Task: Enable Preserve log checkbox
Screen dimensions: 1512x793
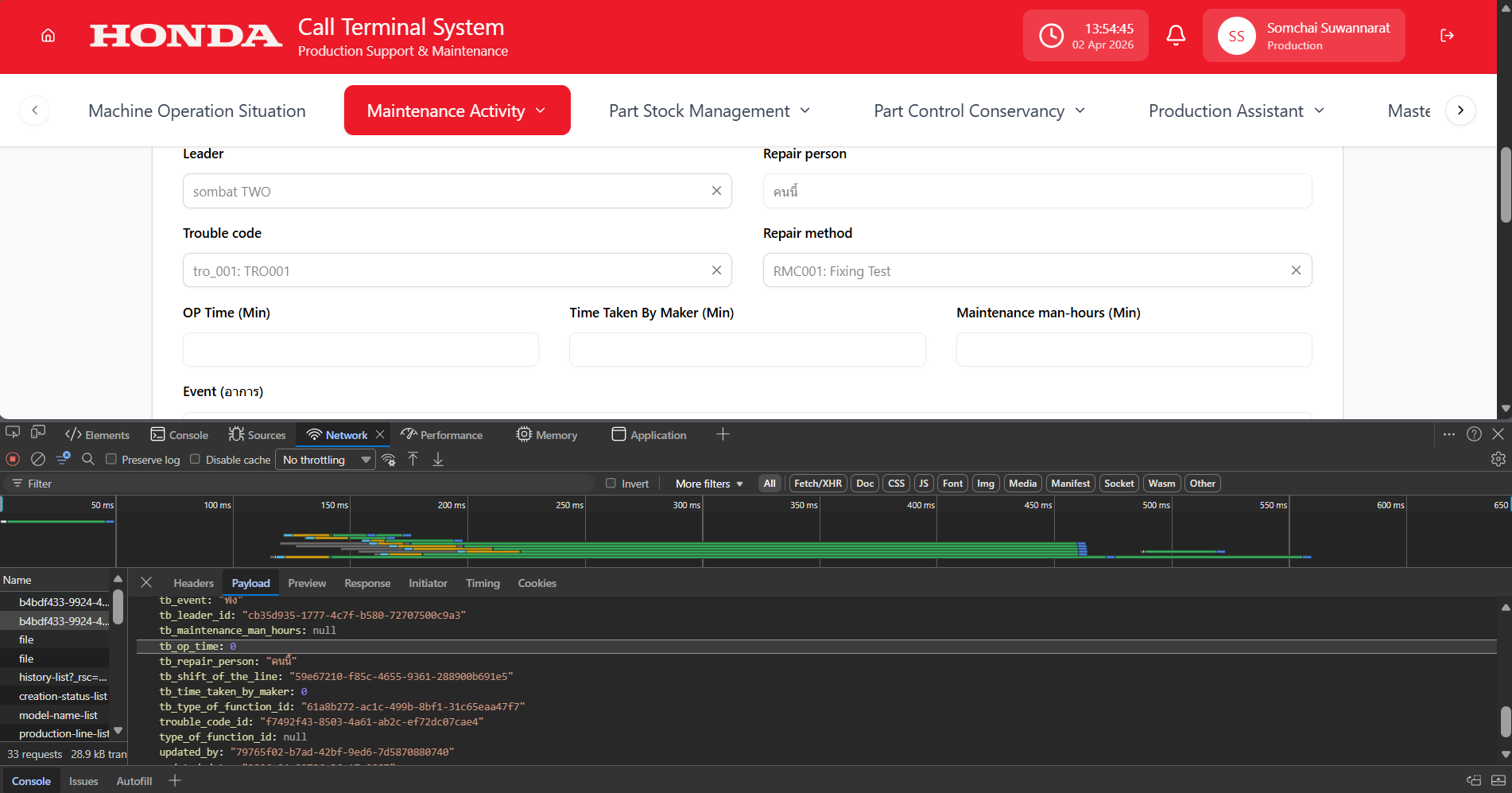Action: (111, 459)
